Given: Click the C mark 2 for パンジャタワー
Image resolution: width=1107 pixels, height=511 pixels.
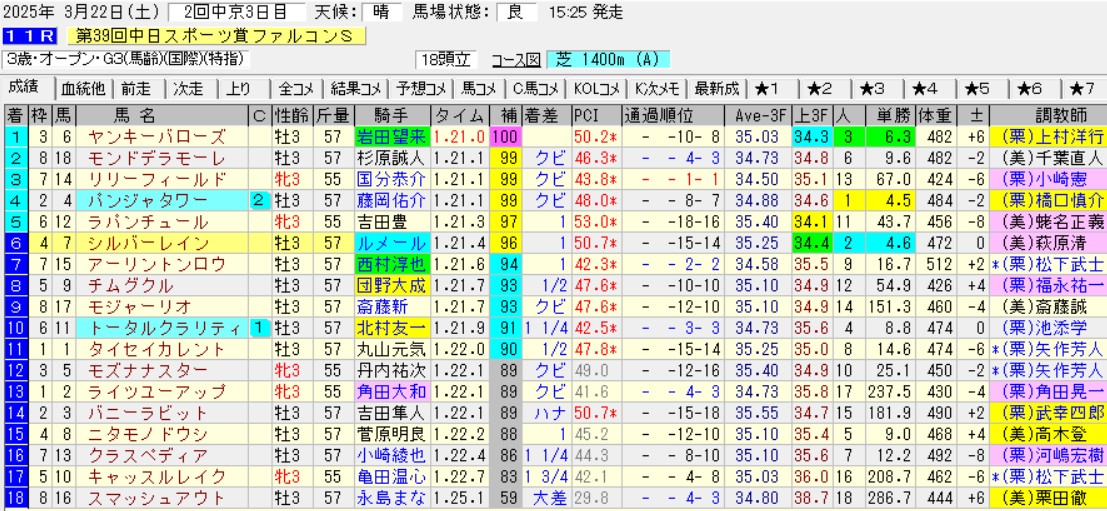Looking at the screenshot, I should click(x=258, y=199).
